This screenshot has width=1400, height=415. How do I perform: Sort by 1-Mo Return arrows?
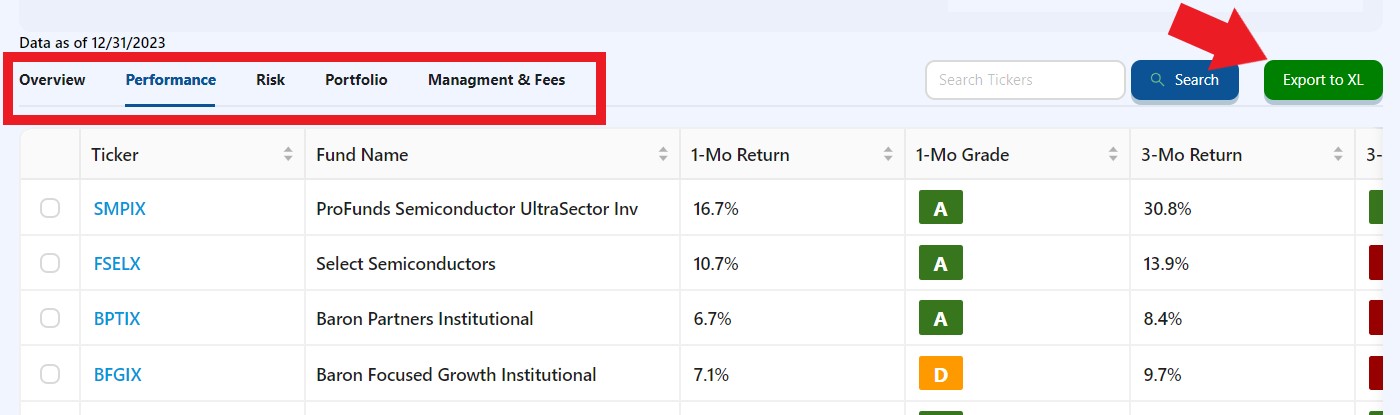click(x=888, y=155)
